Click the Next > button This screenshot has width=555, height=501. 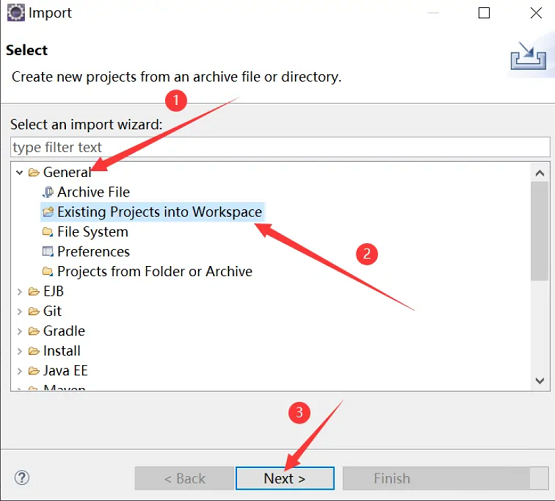click(x=285, y=478)
